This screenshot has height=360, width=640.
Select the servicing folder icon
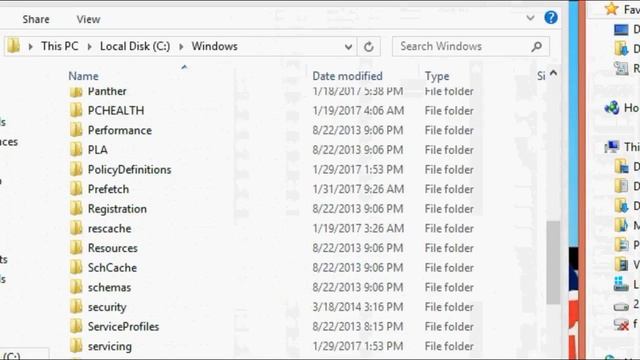(x=76, y=346)
